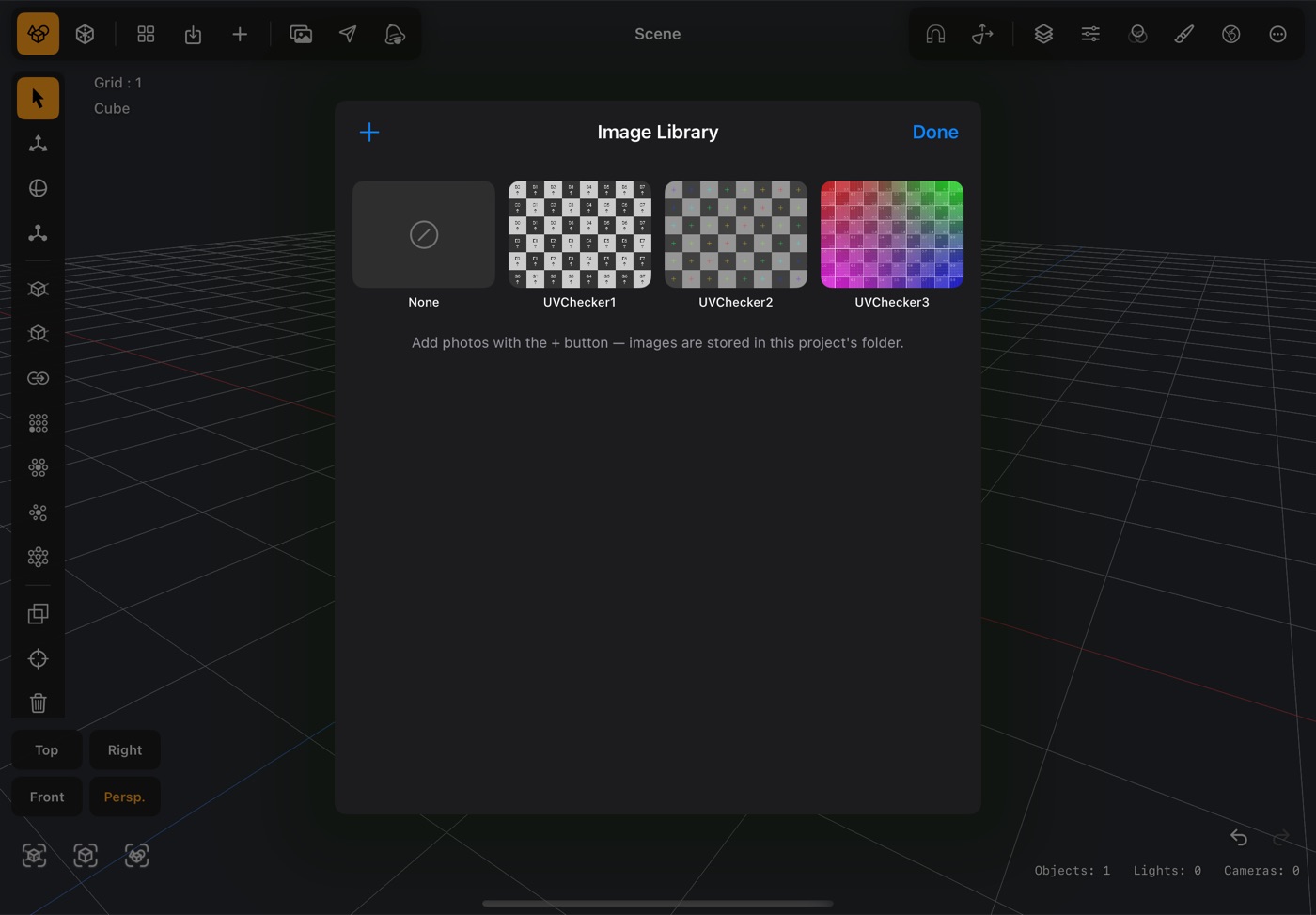The width and height of the screenshot is (1316, 915).
Task: Switch to the Top view
Action: click(47, 749)
